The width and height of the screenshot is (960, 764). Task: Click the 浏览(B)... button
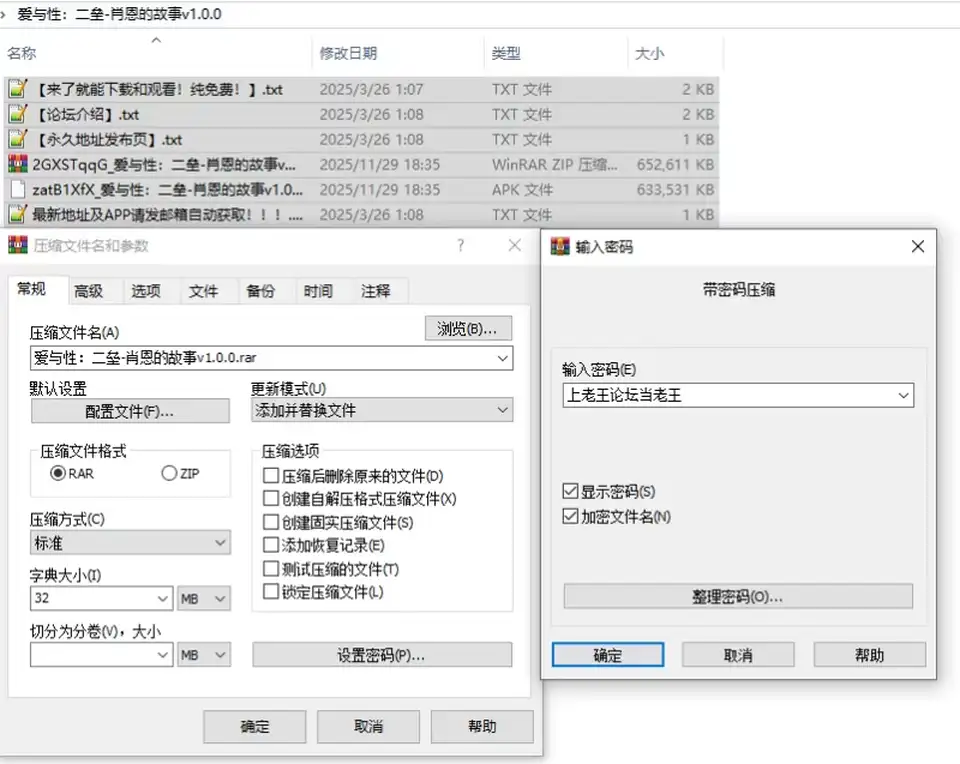click(x=468, y=328)
